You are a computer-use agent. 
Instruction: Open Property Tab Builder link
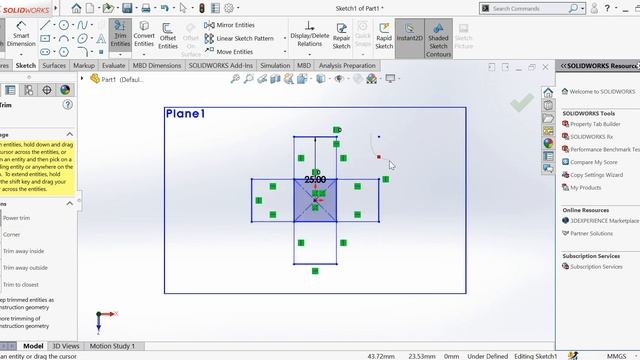click(595, 124)
